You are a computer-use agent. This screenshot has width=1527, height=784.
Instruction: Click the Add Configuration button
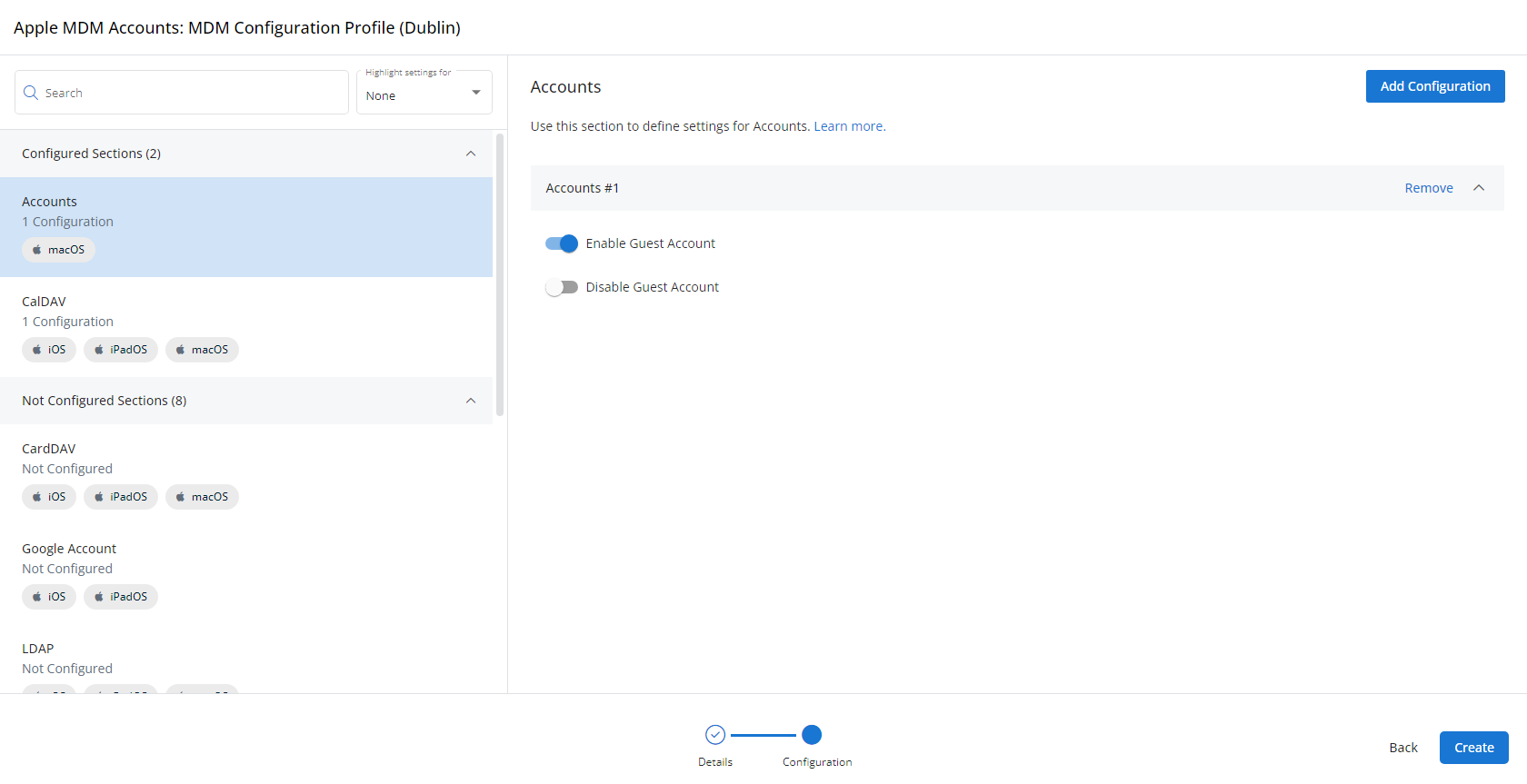click(1435, 86)
